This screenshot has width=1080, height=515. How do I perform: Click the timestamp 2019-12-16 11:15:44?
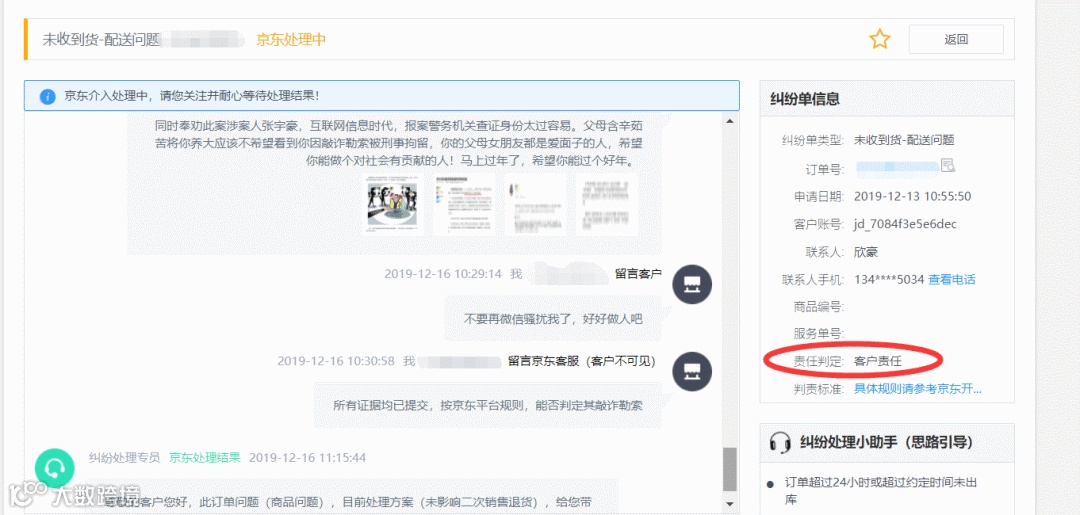307,457
